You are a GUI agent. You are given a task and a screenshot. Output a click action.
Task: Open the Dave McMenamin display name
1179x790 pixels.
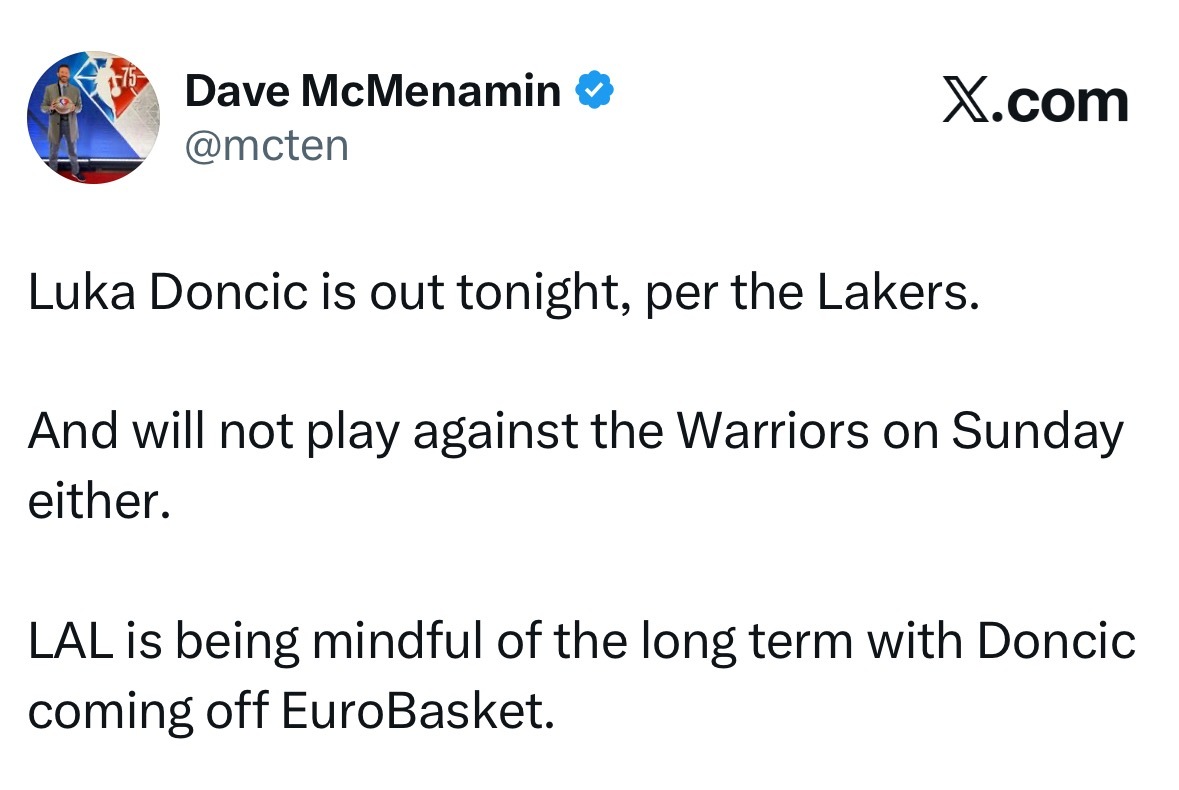click(373, 92)
